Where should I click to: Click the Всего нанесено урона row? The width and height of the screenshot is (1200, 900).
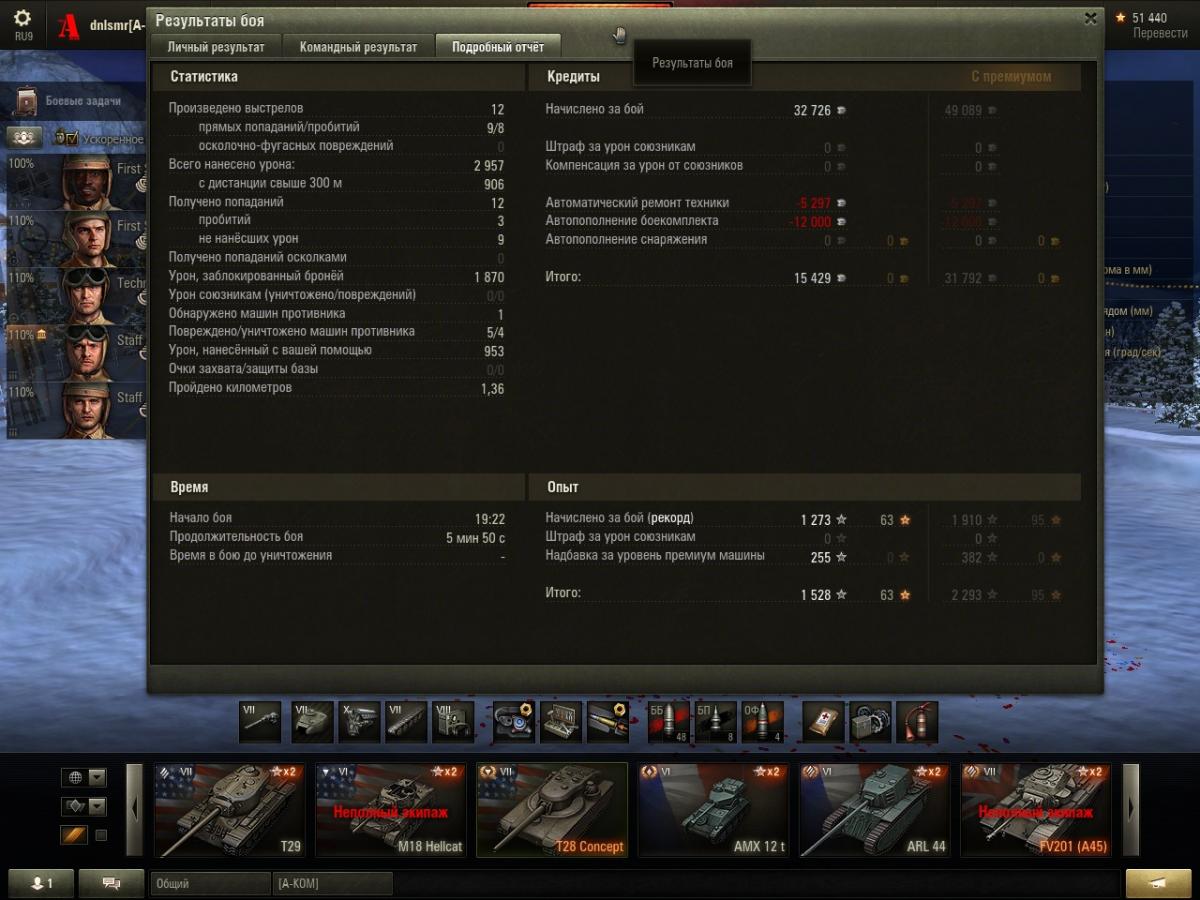click(x=337, y=165)
